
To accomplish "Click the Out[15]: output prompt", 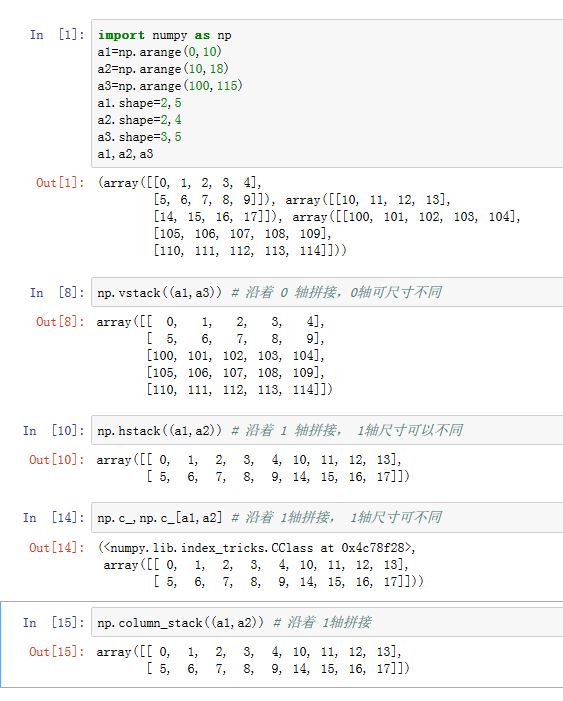I will coord(57,651).
